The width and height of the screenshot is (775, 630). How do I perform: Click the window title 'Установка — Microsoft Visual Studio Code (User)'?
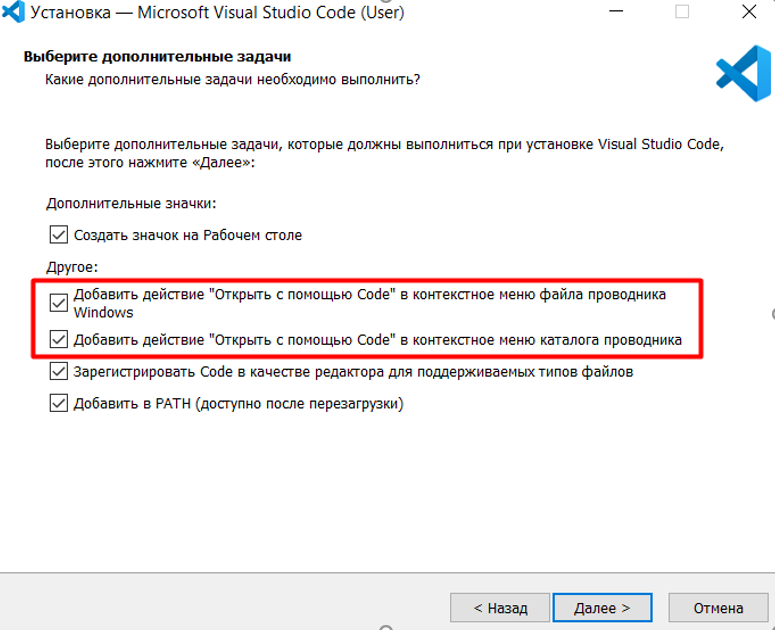click(x=217, y=12)
